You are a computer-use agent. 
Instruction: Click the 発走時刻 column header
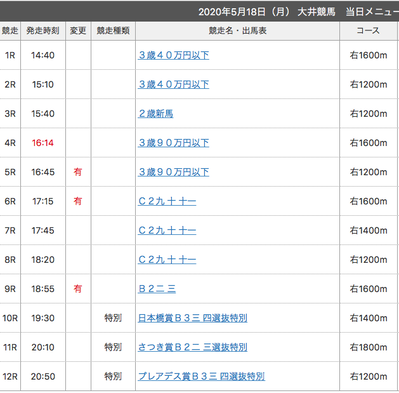click(x=43, y=31)
